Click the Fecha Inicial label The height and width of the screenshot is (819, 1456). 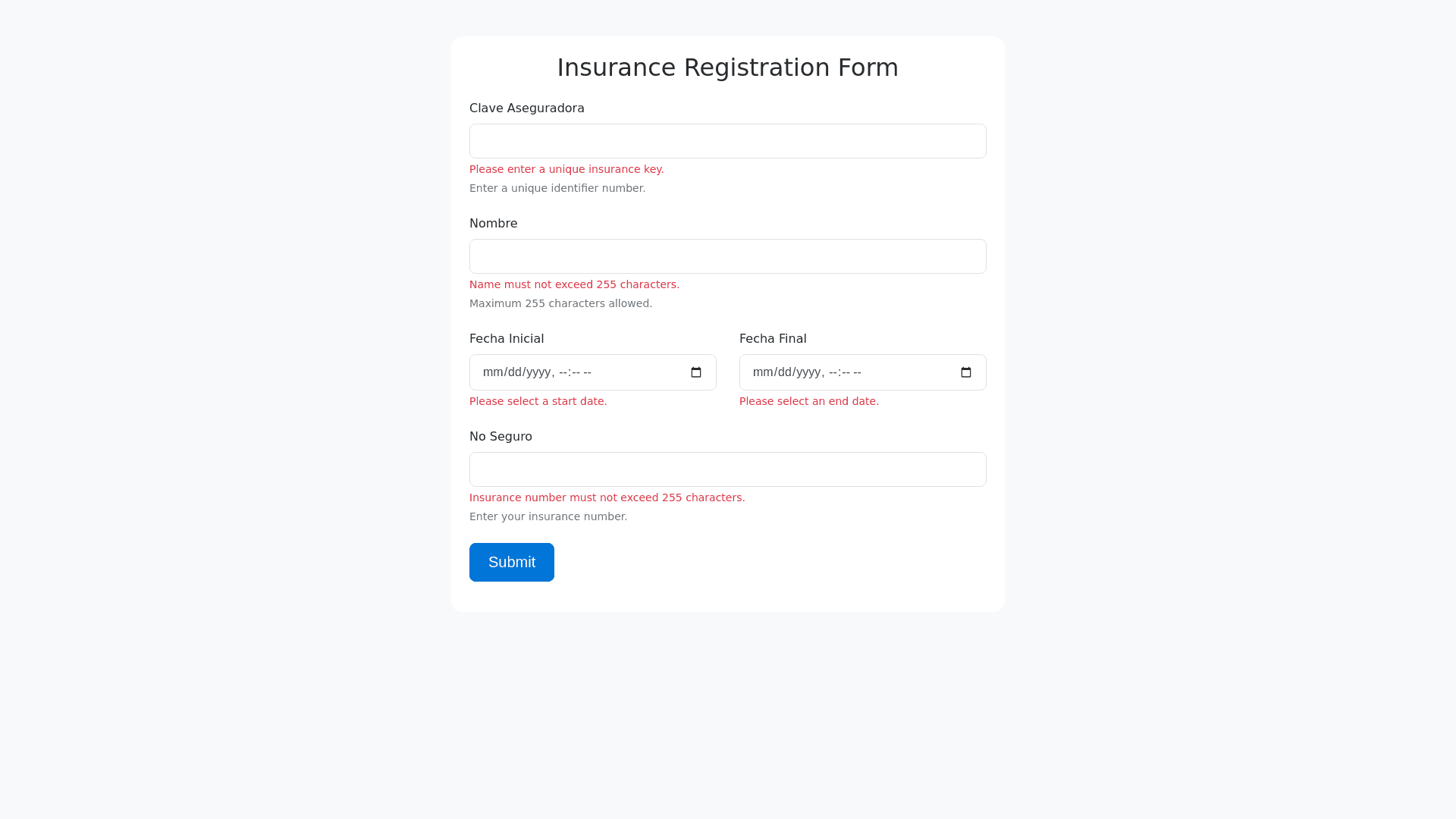point(507,339)
